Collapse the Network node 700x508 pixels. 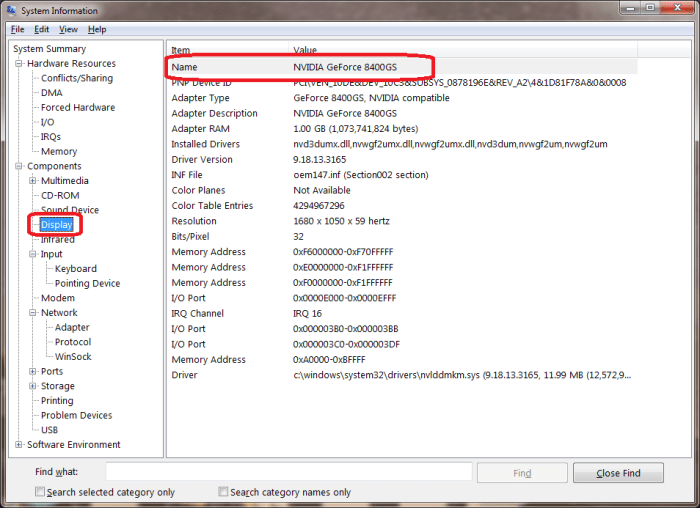tap(33, 312)
